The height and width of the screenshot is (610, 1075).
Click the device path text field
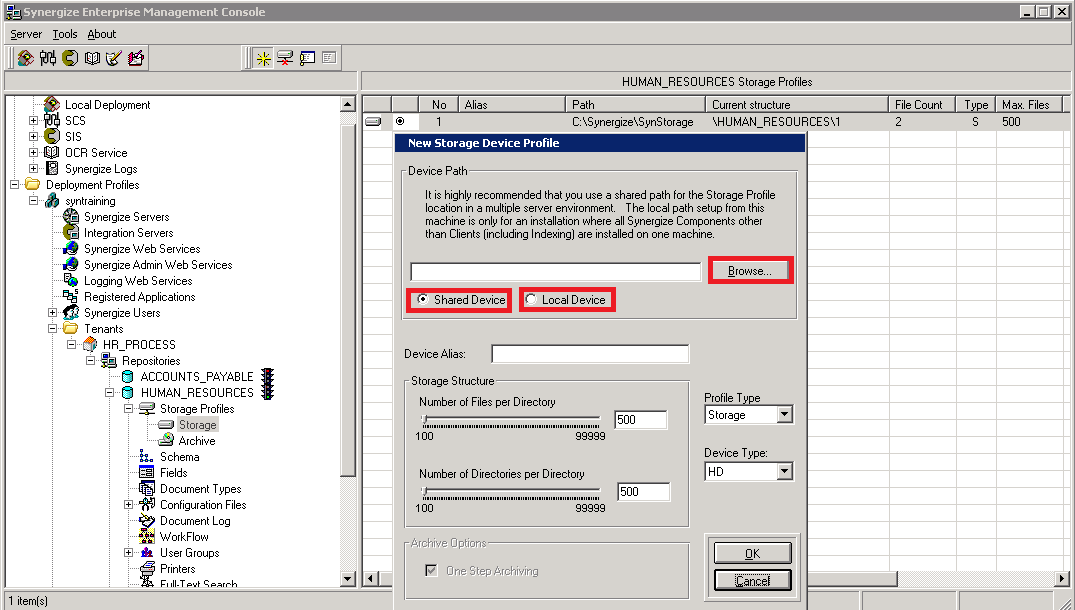555,271
